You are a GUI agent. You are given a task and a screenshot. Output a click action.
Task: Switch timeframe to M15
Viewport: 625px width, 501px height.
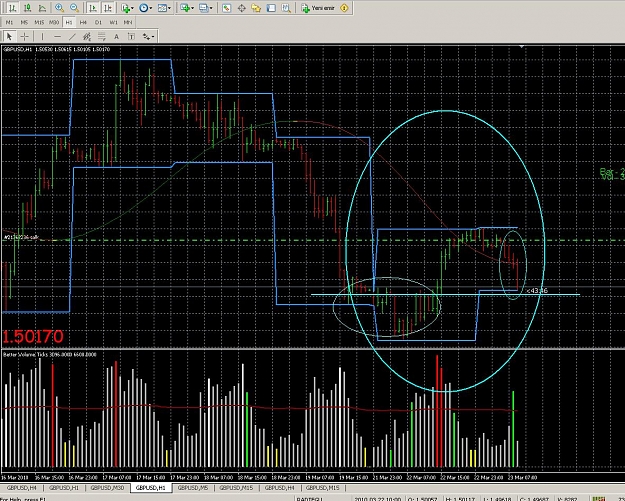(39, 22)
